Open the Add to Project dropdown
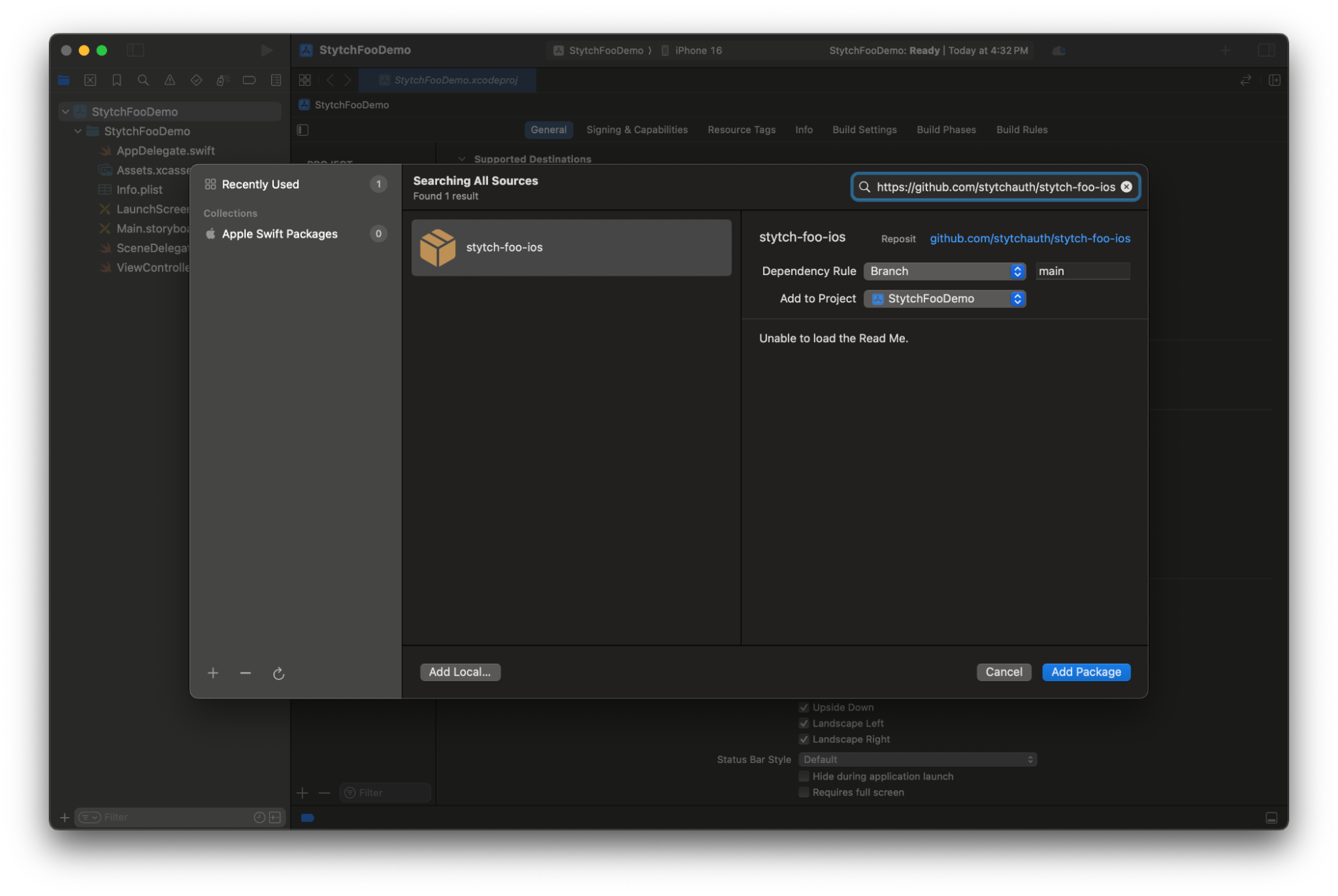The height and width of the screenshot is (896, 1338). coord(944,298)
